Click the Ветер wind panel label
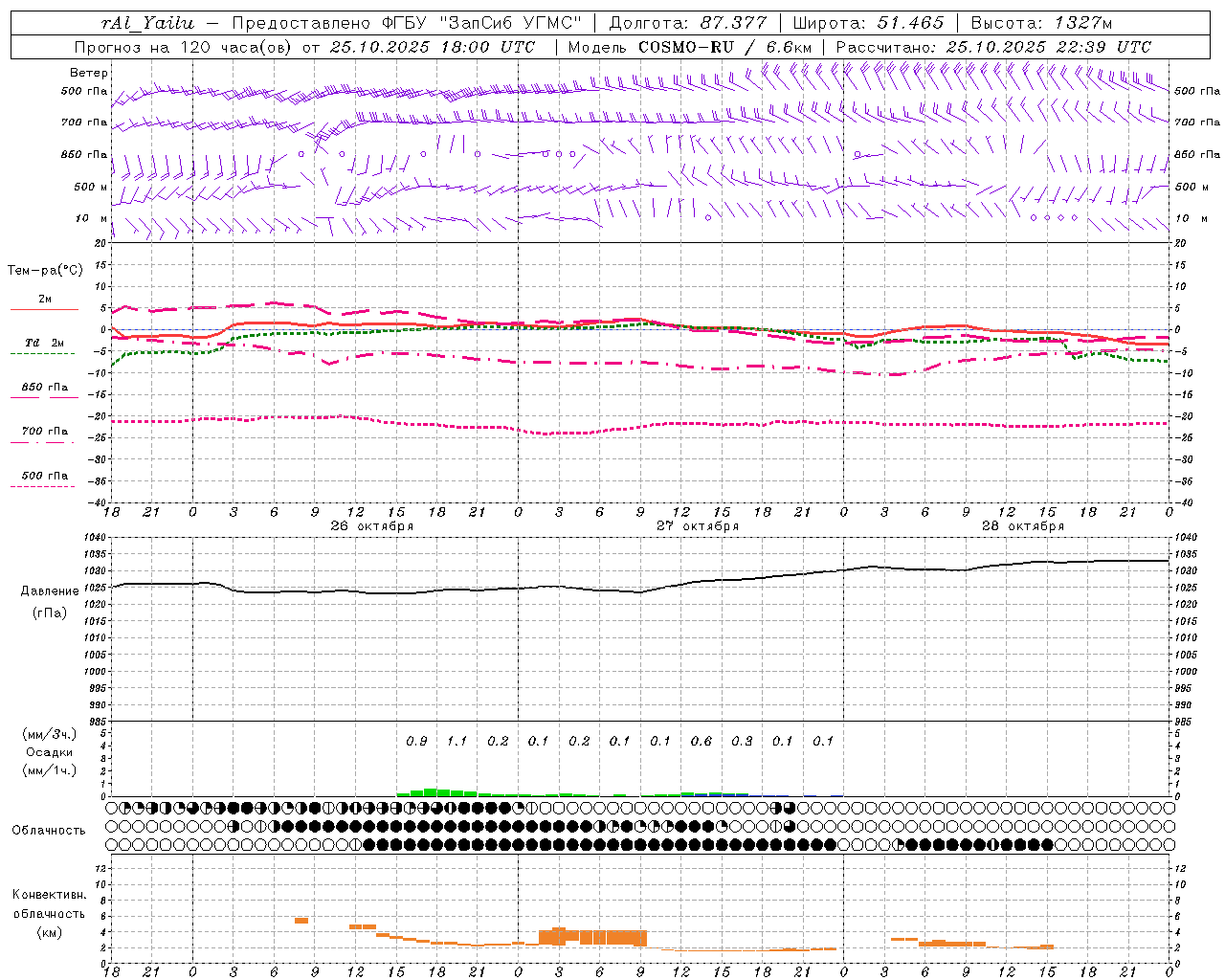 (89, 73)
